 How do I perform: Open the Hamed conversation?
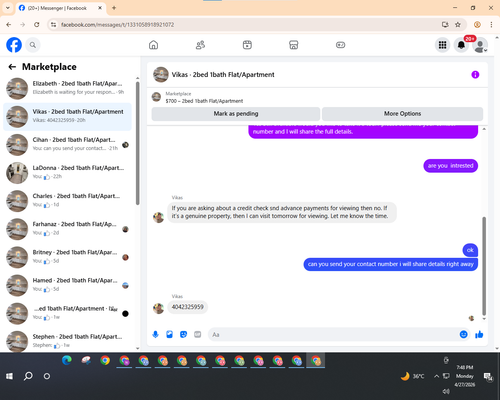coord(67,285)
